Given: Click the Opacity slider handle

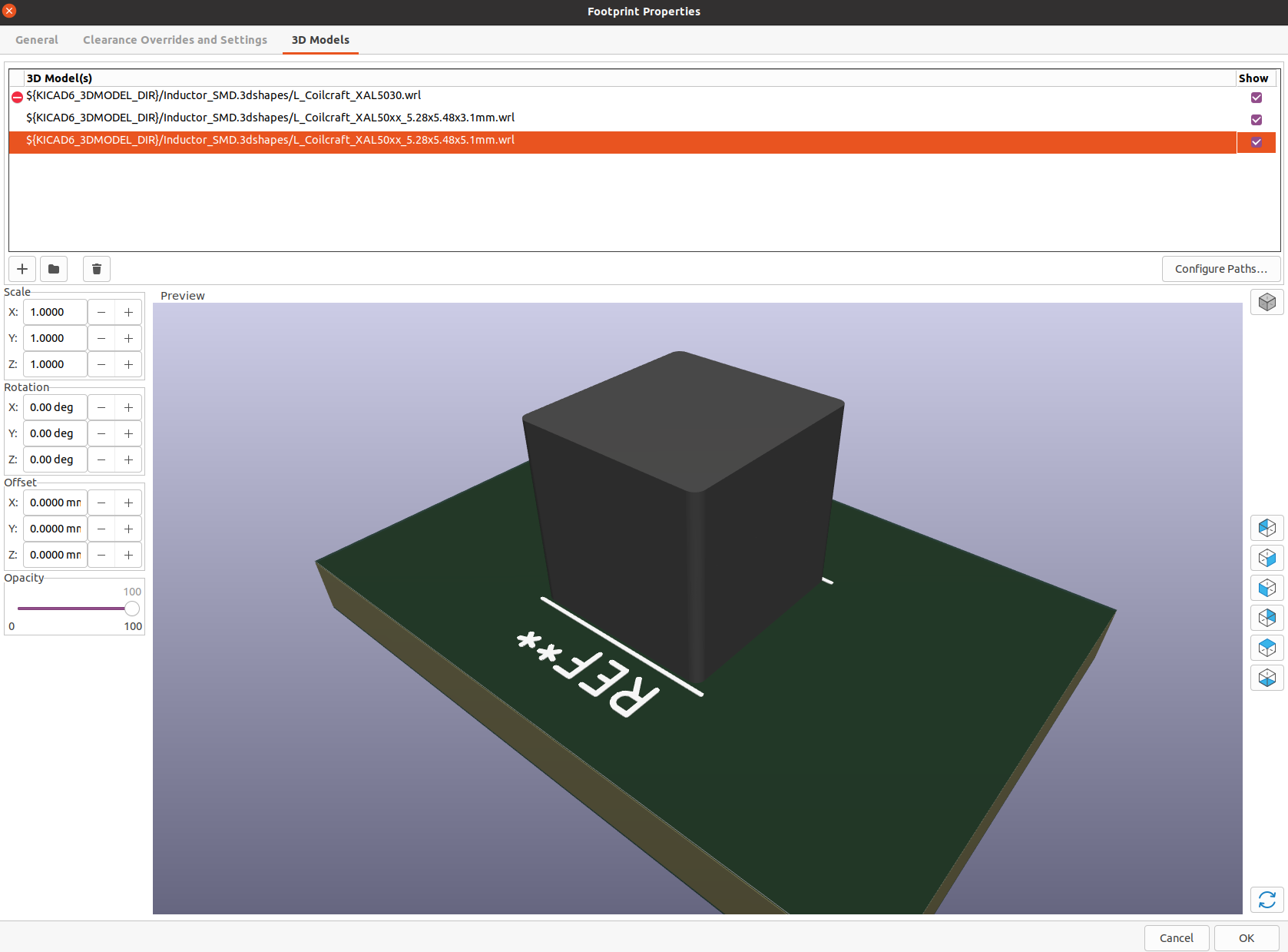Looking at the screenshot, I should 132,609.
